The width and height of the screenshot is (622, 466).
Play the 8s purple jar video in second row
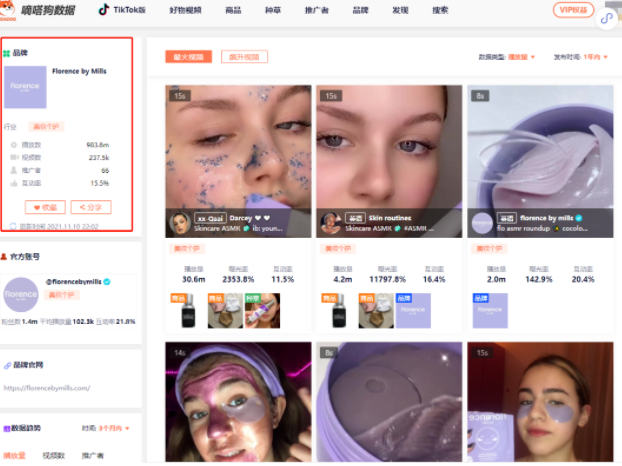tap(389, 402)
